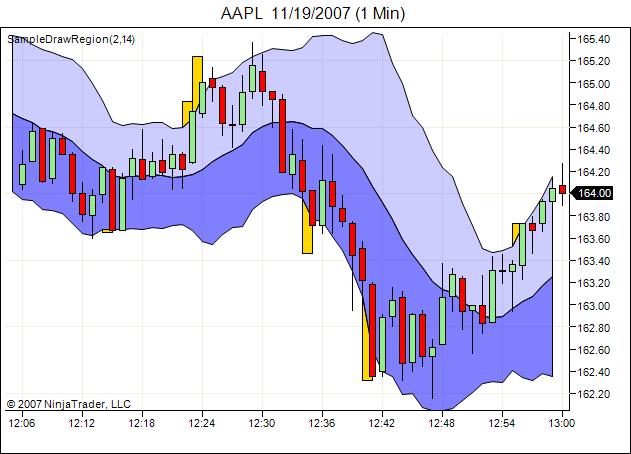This screenshot has height=454, width=631.
Task: Click the 12:48 time axis label
Action: click(442, 423)
